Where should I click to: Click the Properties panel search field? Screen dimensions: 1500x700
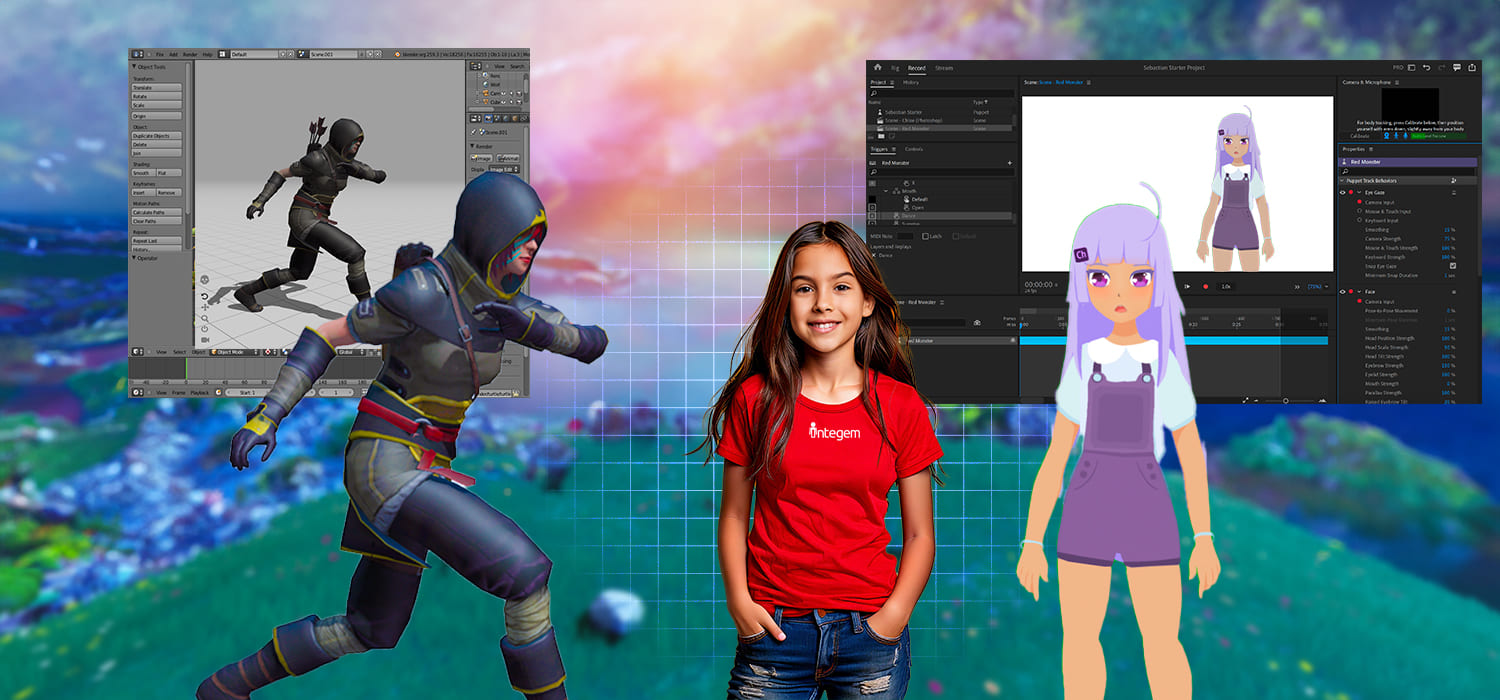coord(1406,172)
